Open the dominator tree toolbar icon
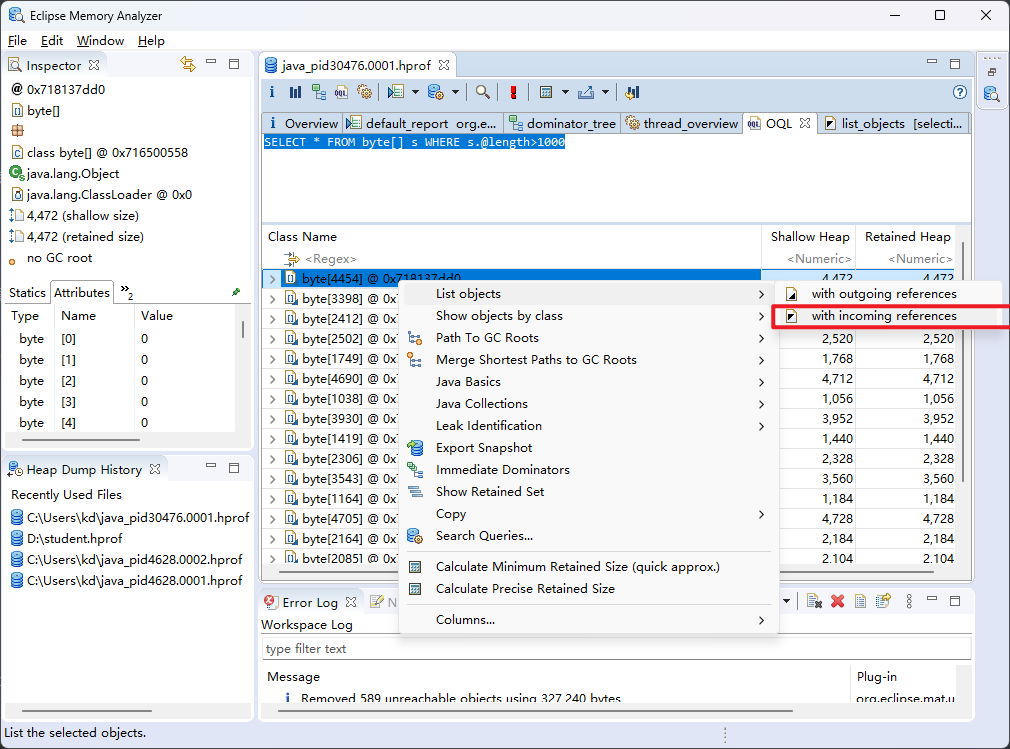 click(x=318, y=92)
